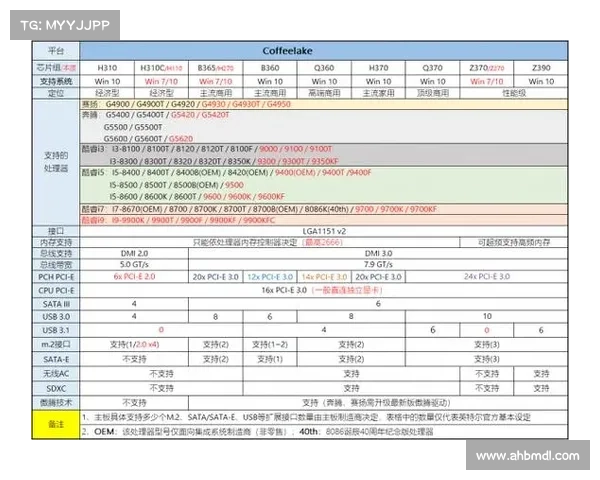Image resolution: width=600 pixels, height=480 pixels.
Task: Select the 24x PCI-E 3.0 cell
Action: [x=486, y=277]
